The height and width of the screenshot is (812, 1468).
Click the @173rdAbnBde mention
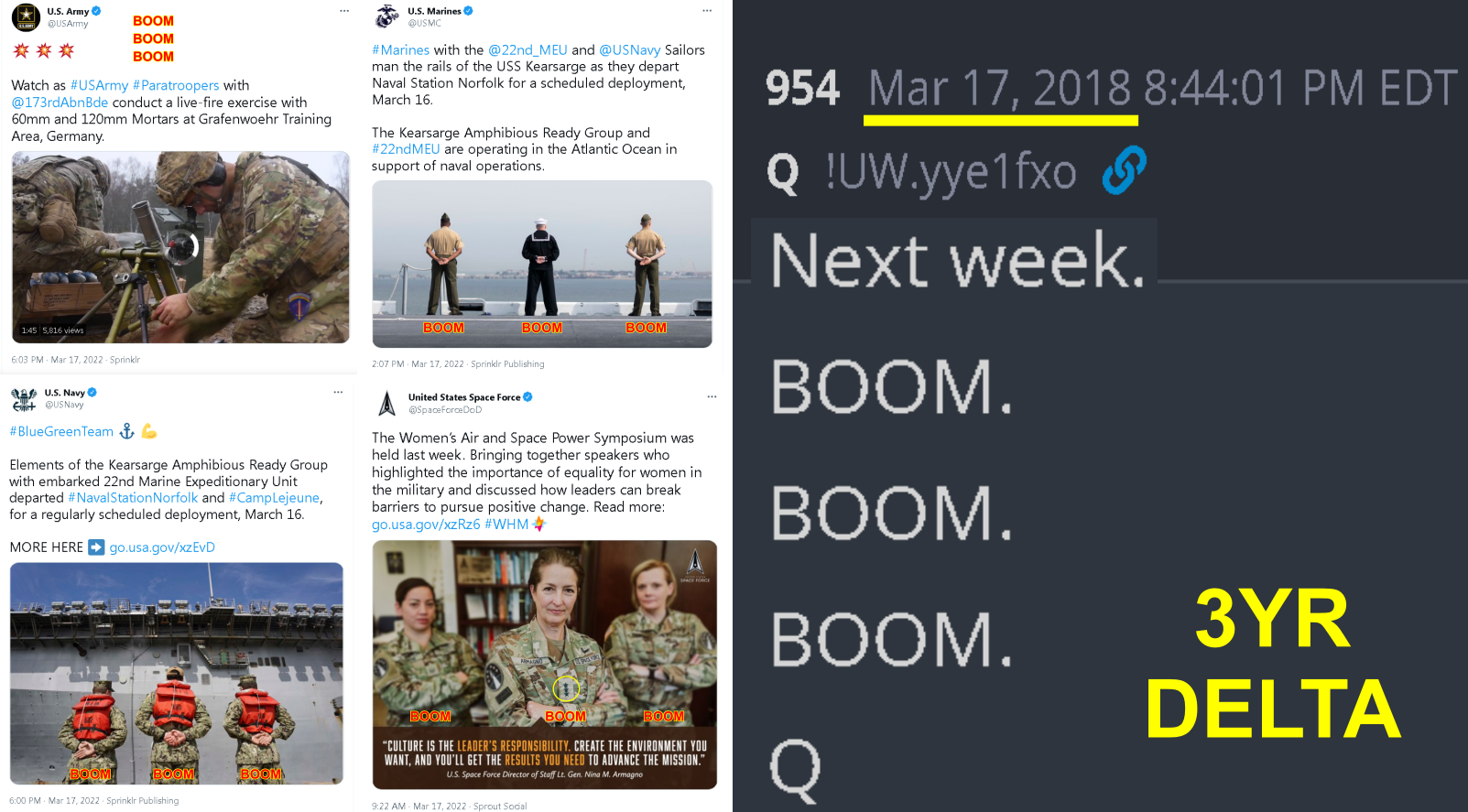click(x=60, y=103)
